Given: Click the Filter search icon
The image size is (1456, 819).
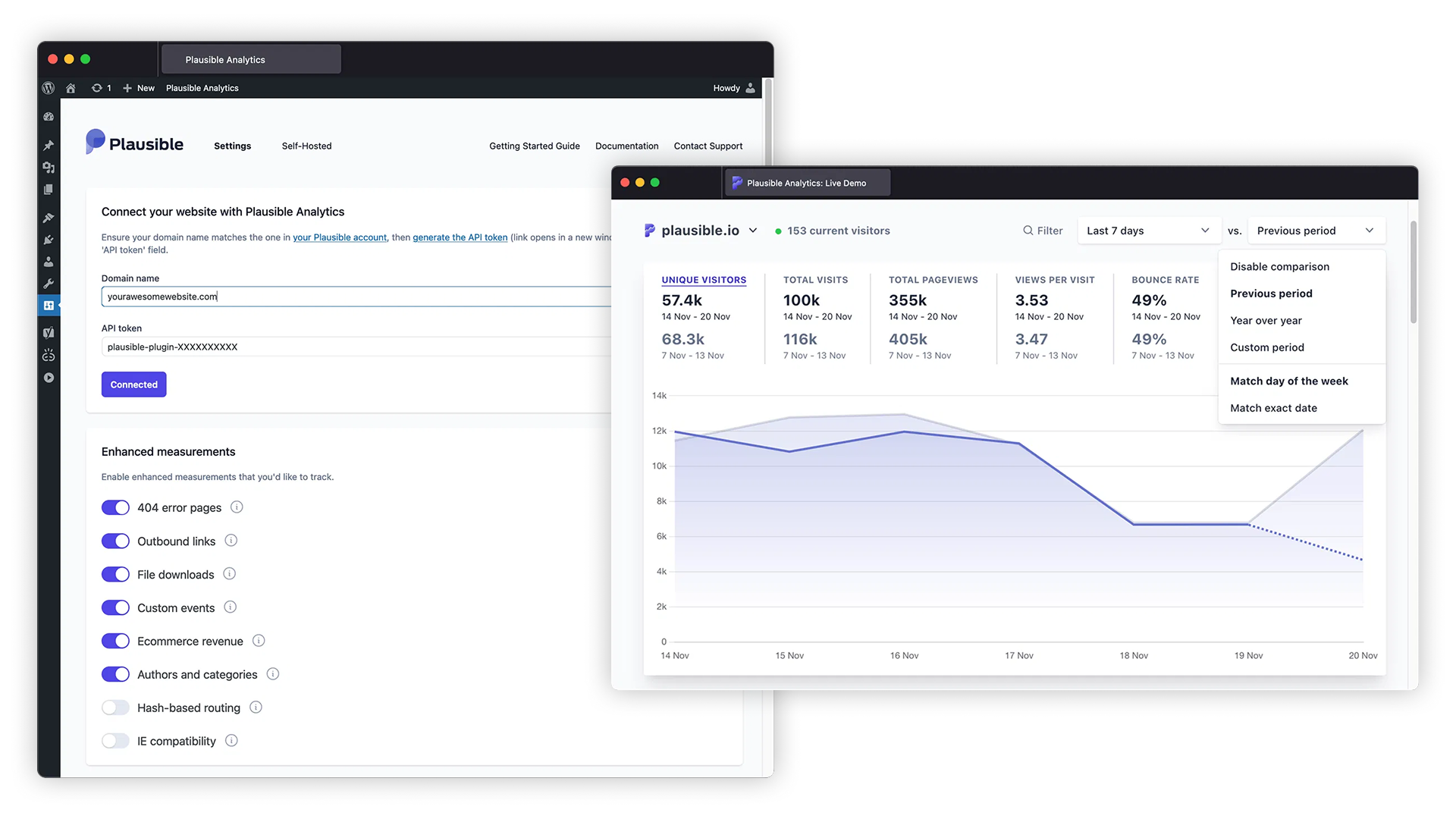Looking at the screenshot, I should tap(1028, 231).
